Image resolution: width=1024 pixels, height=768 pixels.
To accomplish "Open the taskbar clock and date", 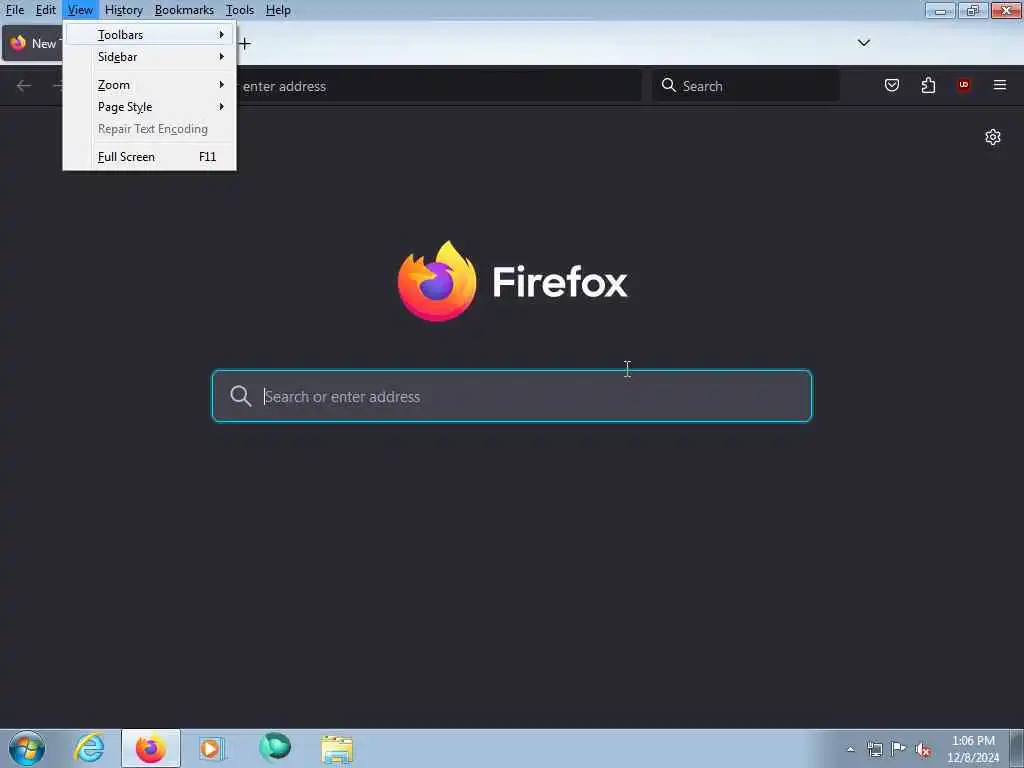I will [973, 749].
